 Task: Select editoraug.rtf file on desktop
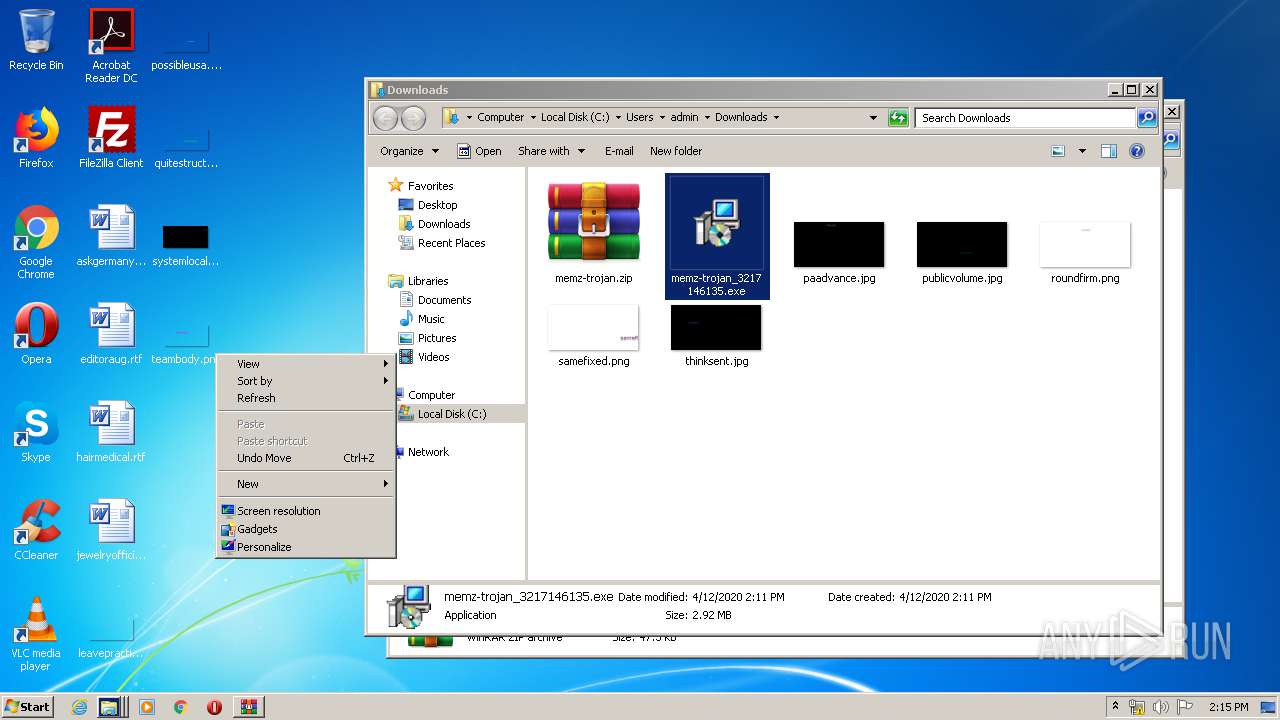[x=111, y=334]
